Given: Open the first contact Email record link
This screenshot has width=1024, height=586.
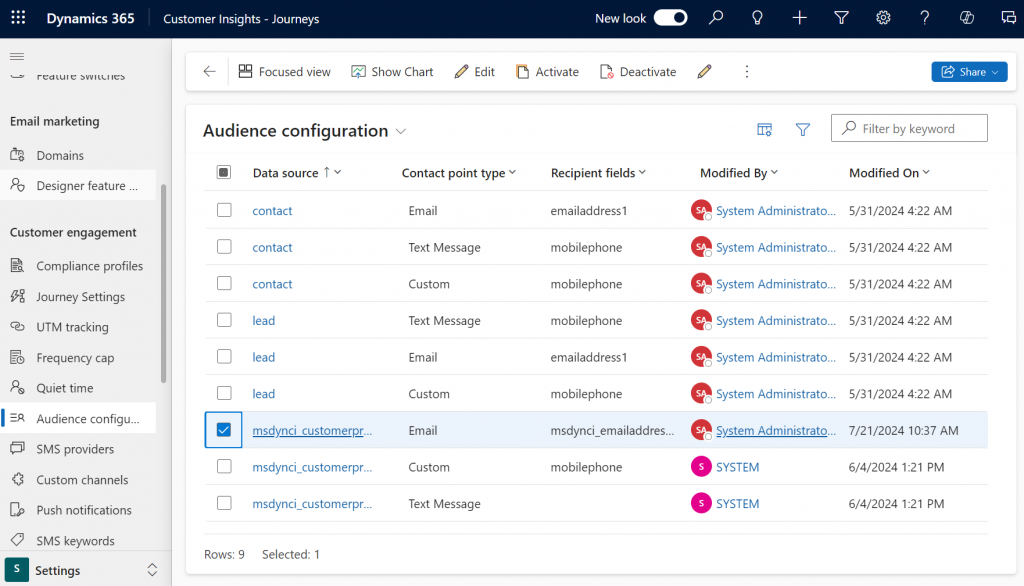Looking at the screenshot, I should pos(272,211).
